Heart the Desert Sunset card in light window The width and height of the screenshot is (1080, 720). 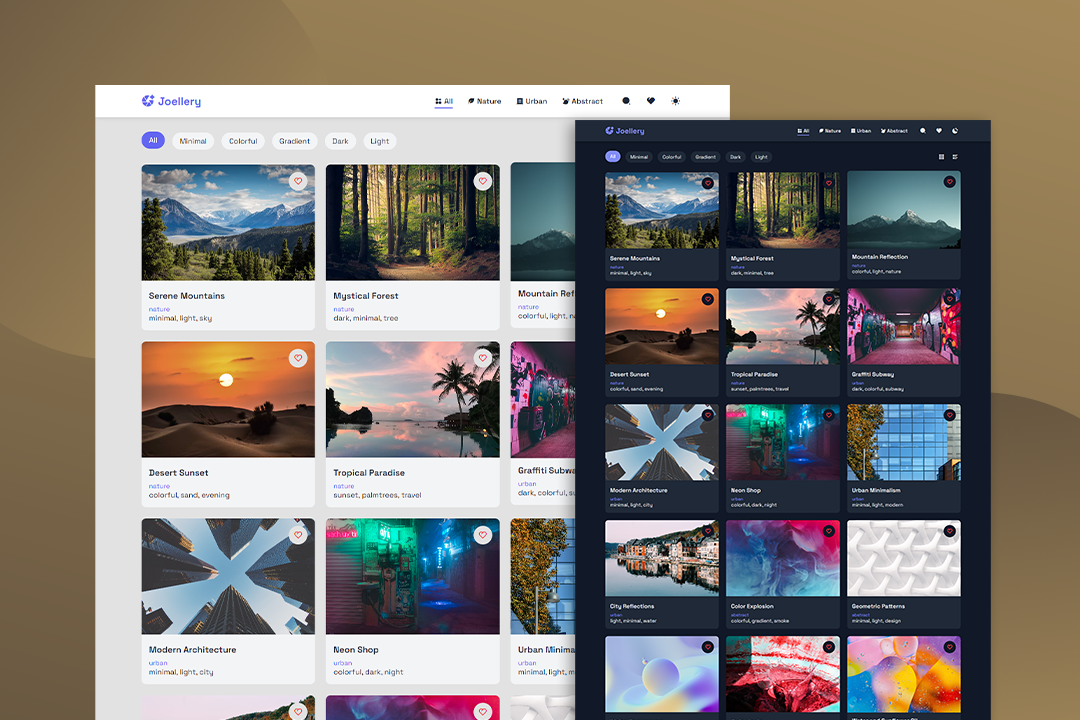coord(298,358)
